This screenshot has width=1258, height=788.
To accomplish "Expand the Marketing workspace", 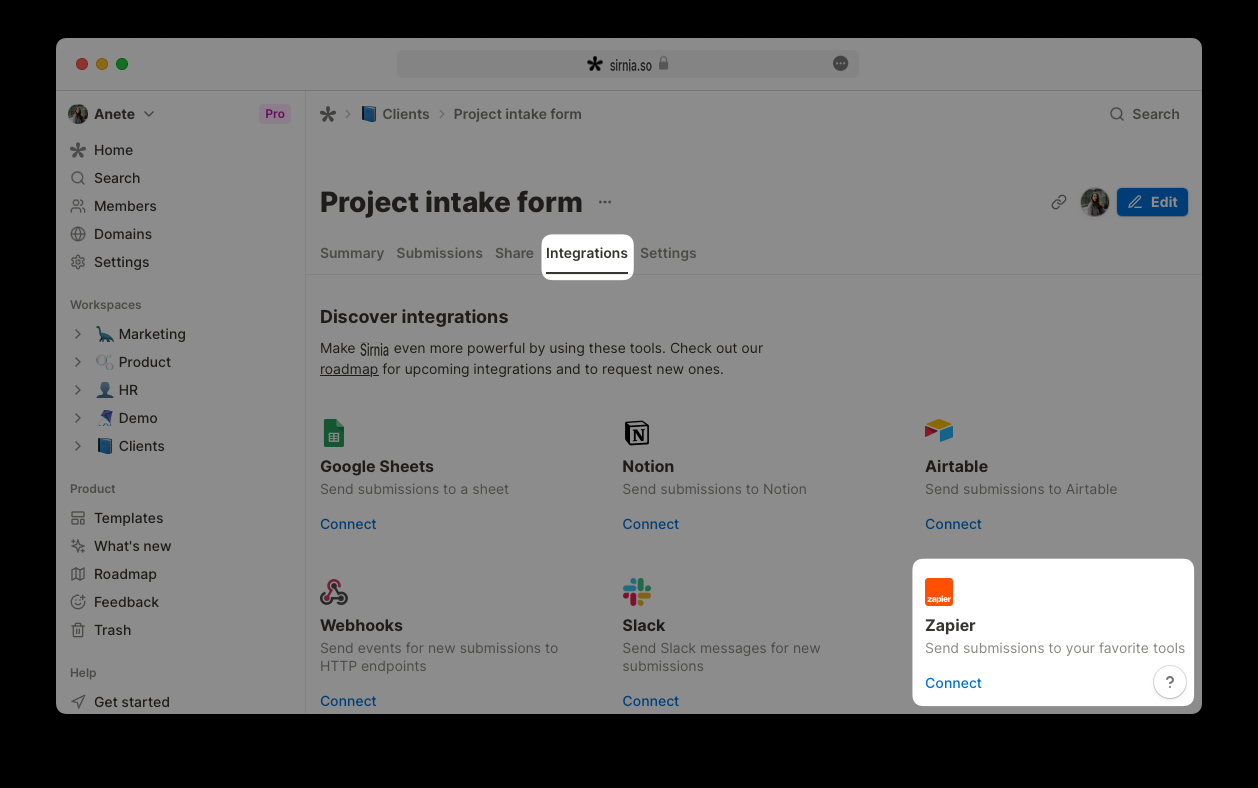I will (x=78, y=334).
